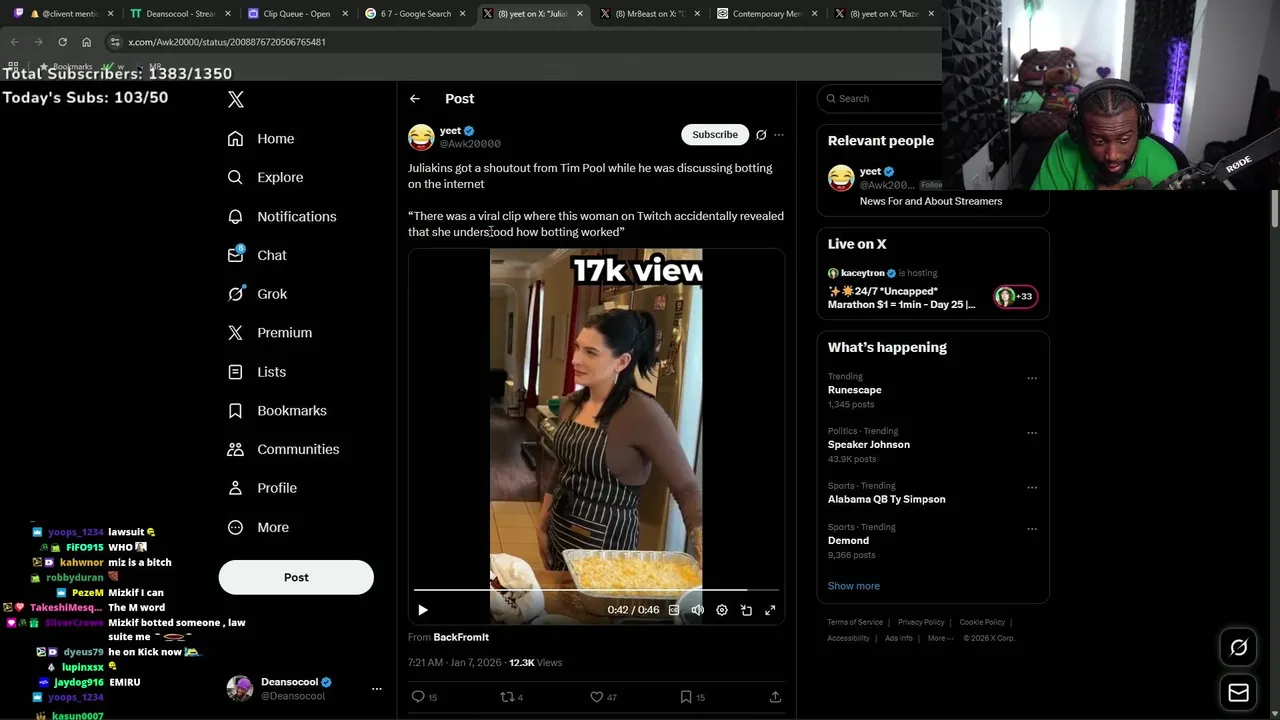Click the Grok explain icon beside Subscribe

pos(761,135)
